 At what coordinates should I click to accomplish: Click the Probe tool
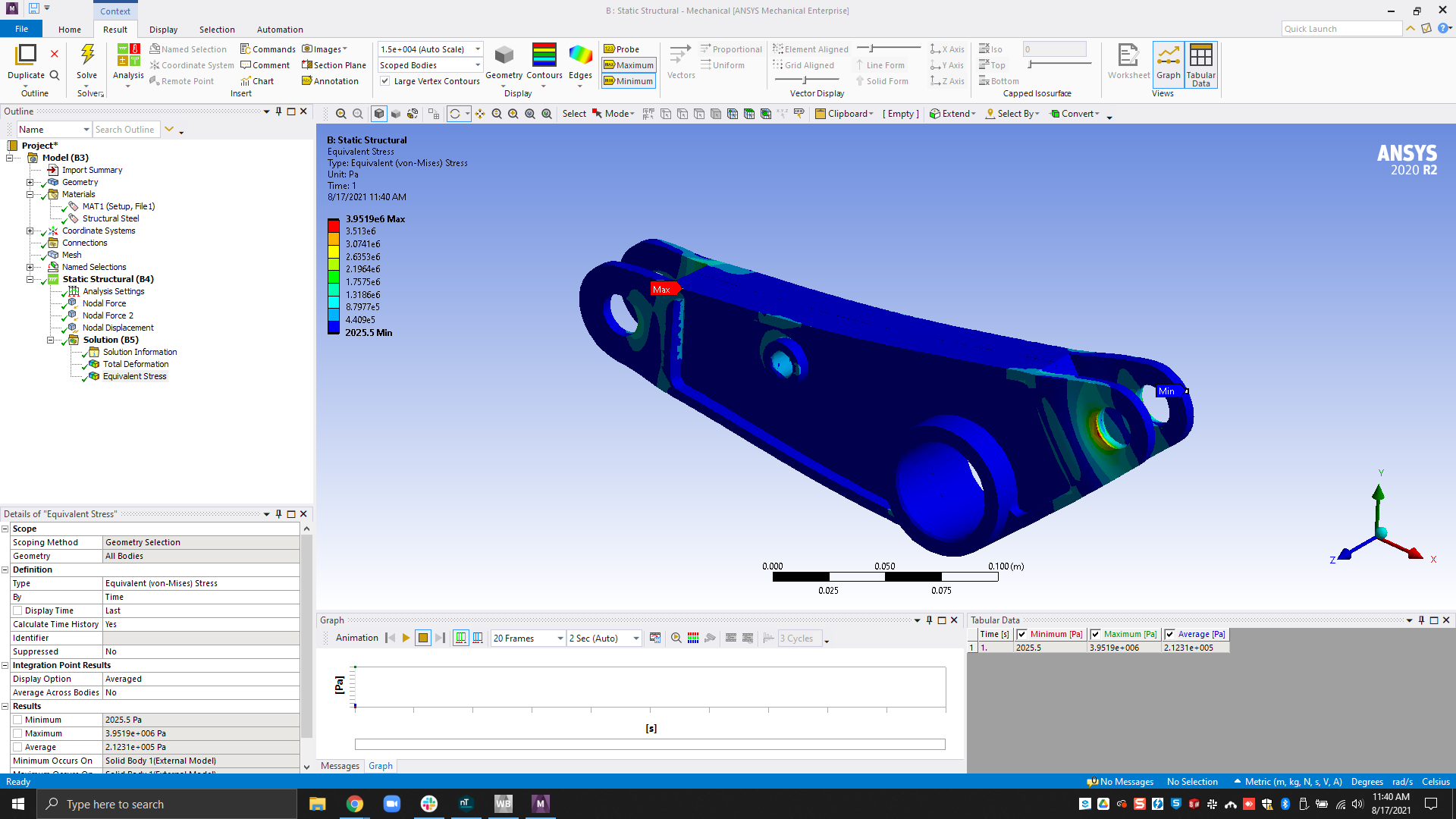622,49
